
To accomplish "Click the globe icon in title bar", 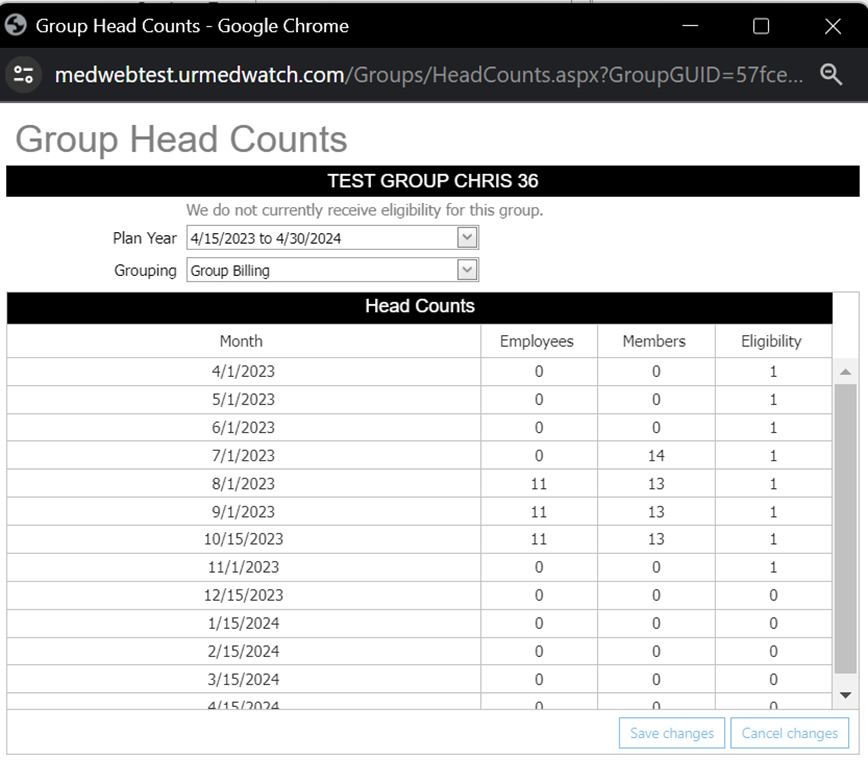I will tap(16, 26).
